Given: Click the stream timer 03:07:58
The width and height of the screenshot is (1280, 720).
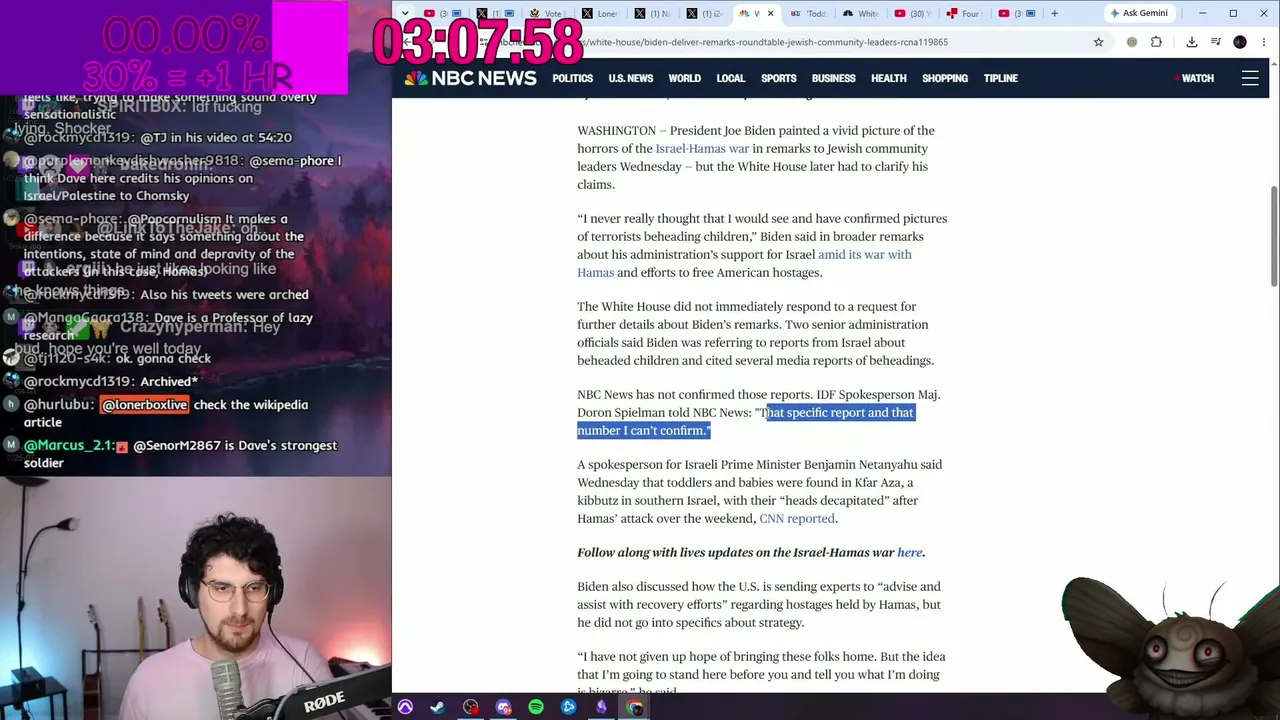Looking at the screenshot, I should [477, 42].
